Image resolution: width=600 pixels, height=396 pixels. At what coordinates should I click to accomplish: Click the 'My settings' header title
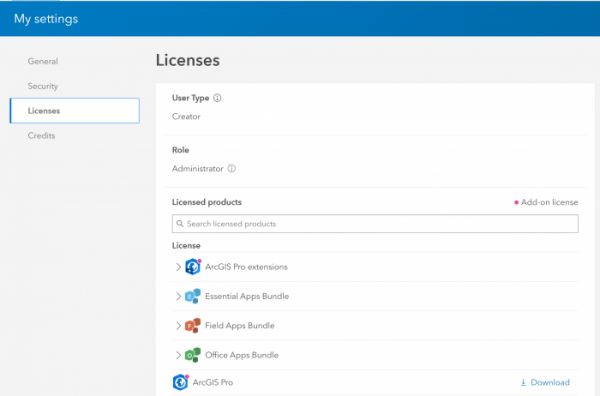(46, 19)
